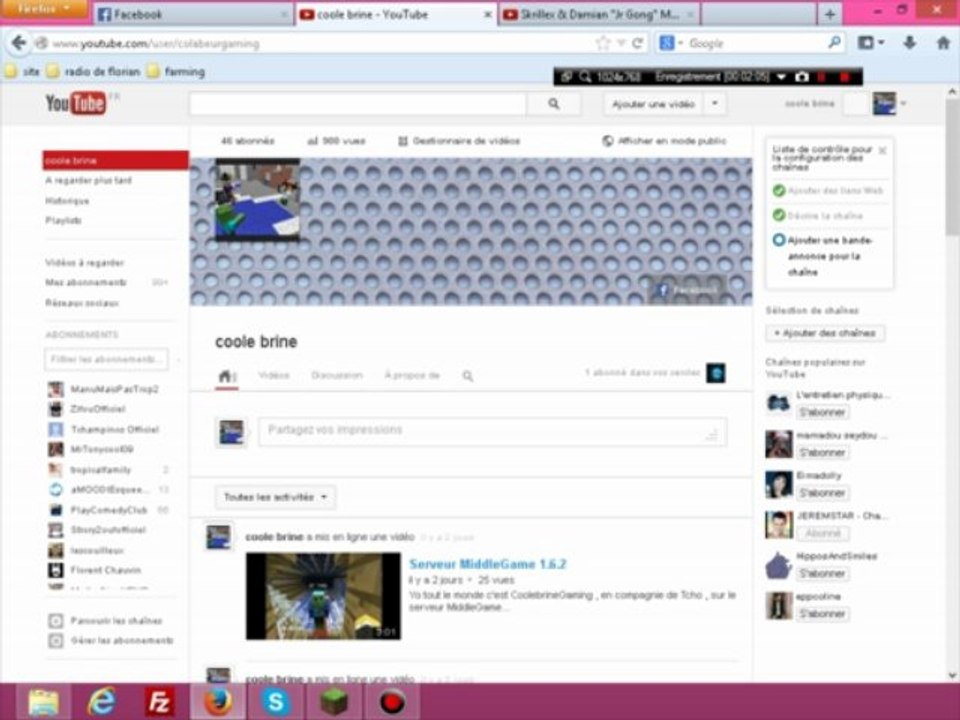
Task: Open the recorder dropdown arrow next to Enregistrement
Action: (781, 77)
